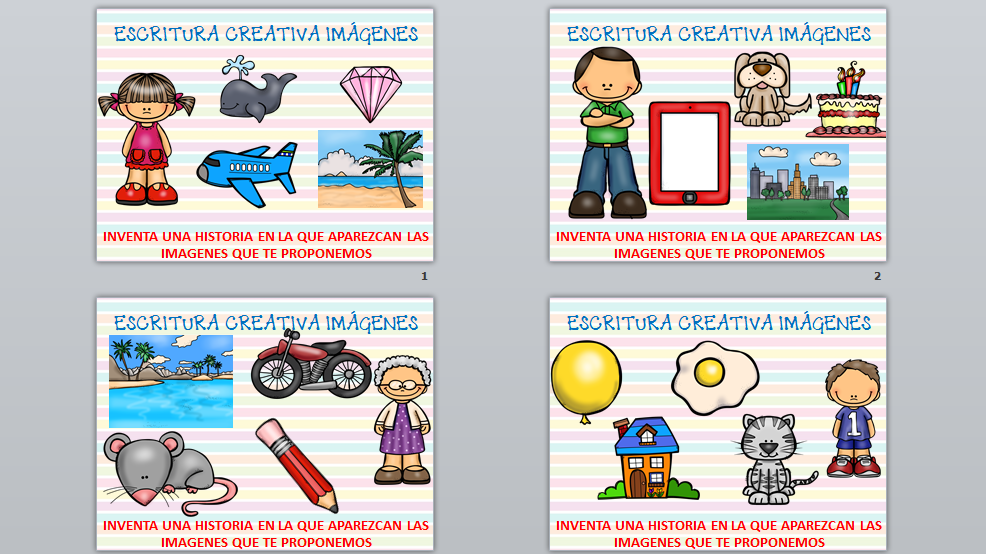Click the gray mouse image on slide 3
Viewport: 986px width, 554px height.
(x=170, y=472)
